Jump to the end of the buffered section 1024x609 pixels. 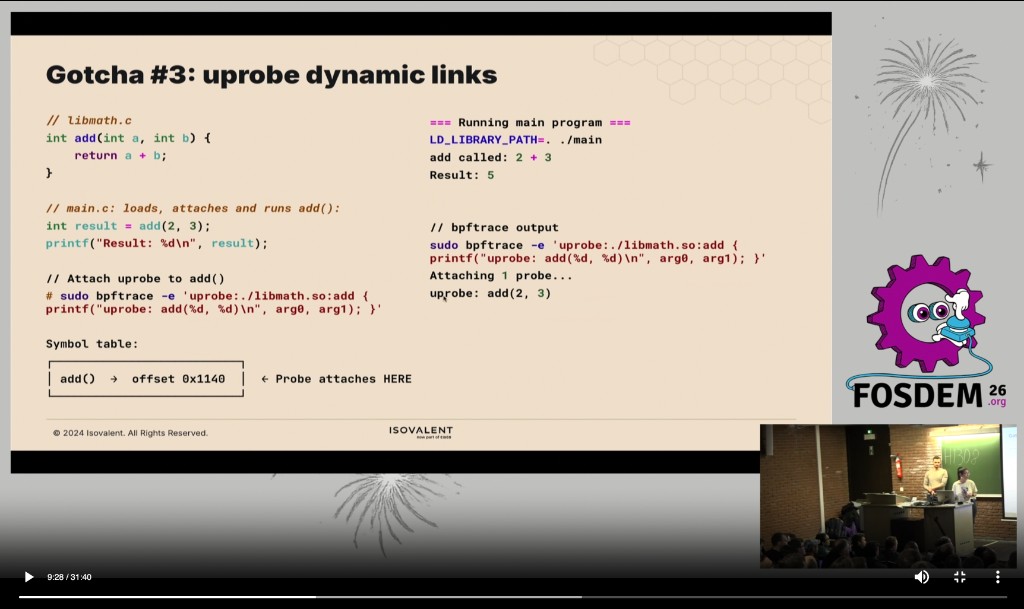[x=580, y=597]
